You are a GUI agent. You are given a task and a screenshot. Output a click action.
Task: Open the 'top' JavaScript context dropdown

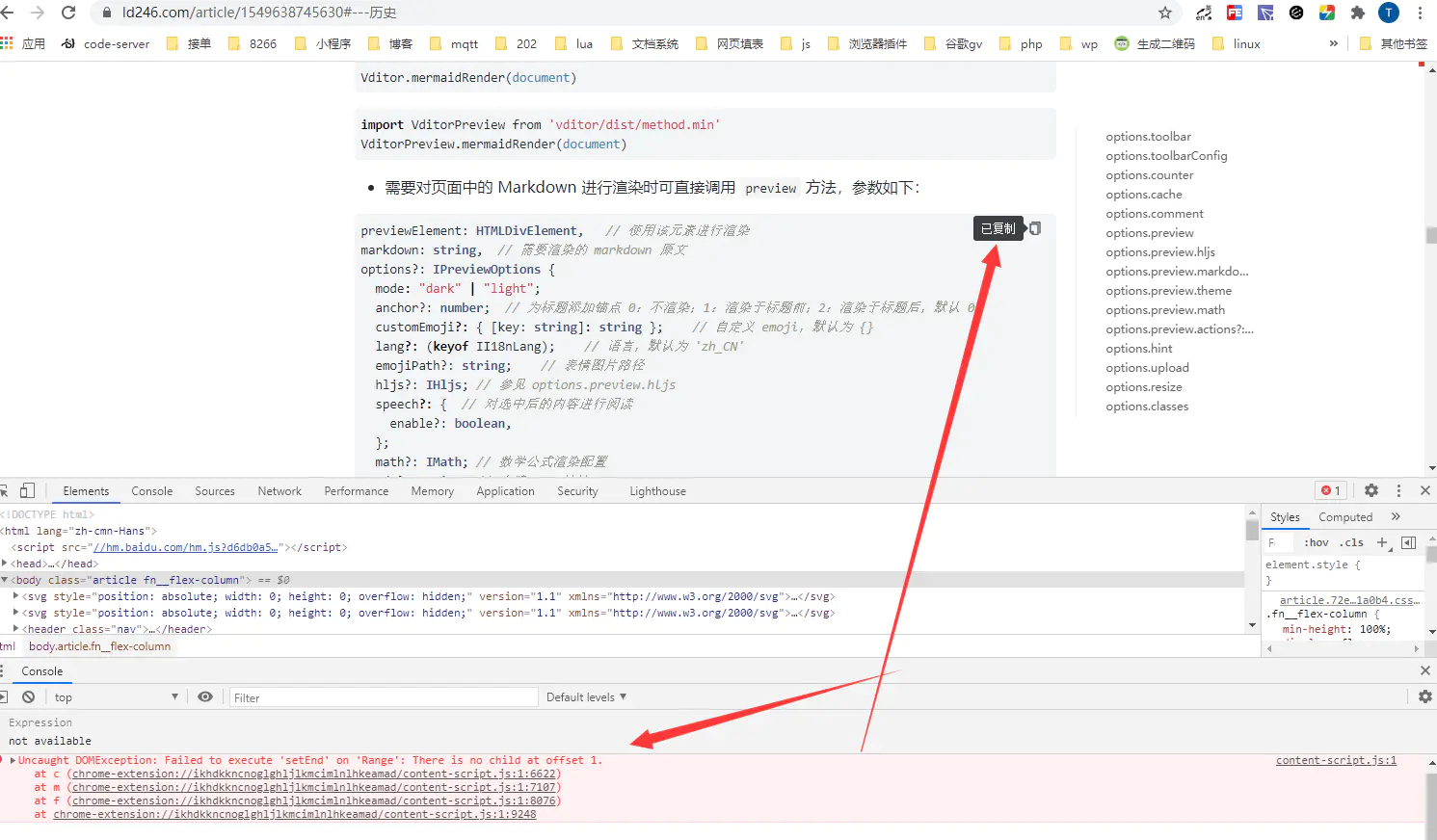point(116,696)
